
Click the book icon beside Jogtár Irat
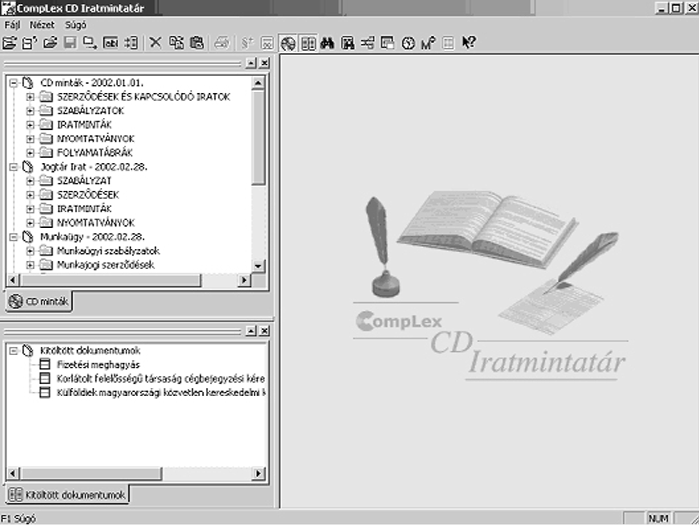click(x=28, y=167)
